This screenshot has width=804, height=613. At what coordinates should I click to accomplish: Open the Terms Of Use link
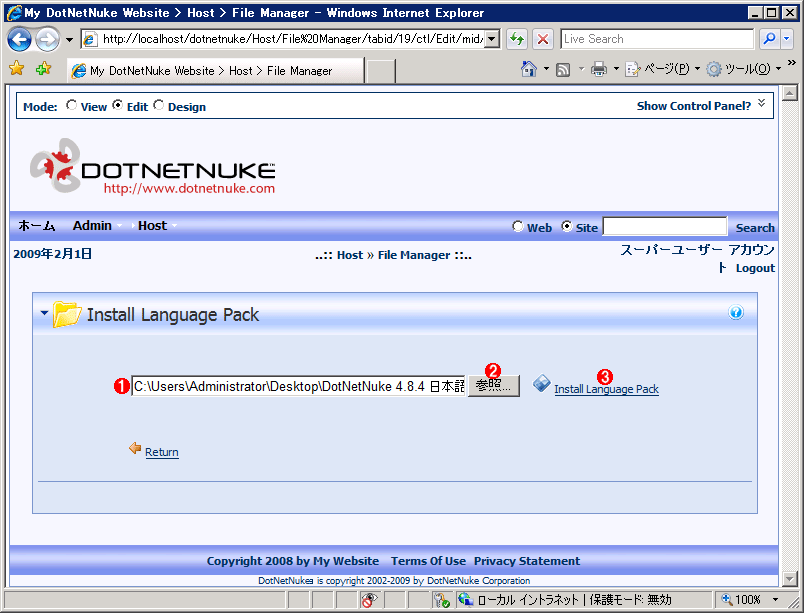pyautogui.click(x=428, y=561)
